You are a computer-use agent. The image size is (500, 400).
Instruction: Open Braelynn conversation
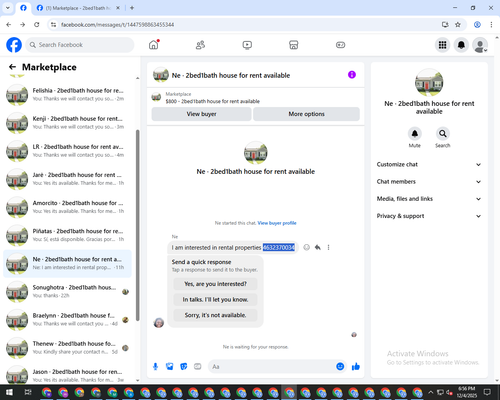pos(67,320)
